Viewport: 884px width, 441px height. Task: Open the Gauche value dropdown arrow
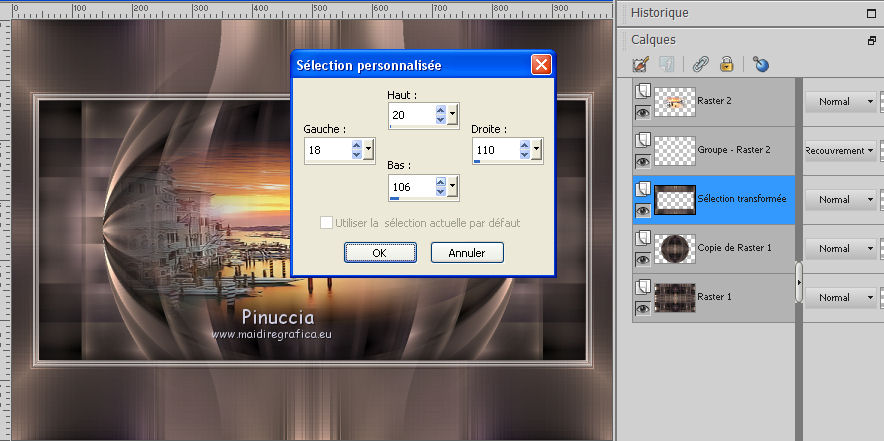coord(368,150)
